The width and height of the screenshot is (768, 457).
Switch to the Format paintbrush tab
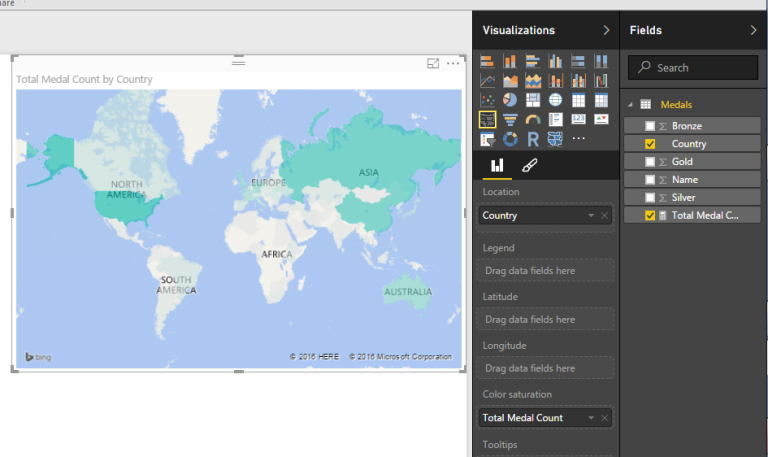(530, 166)
